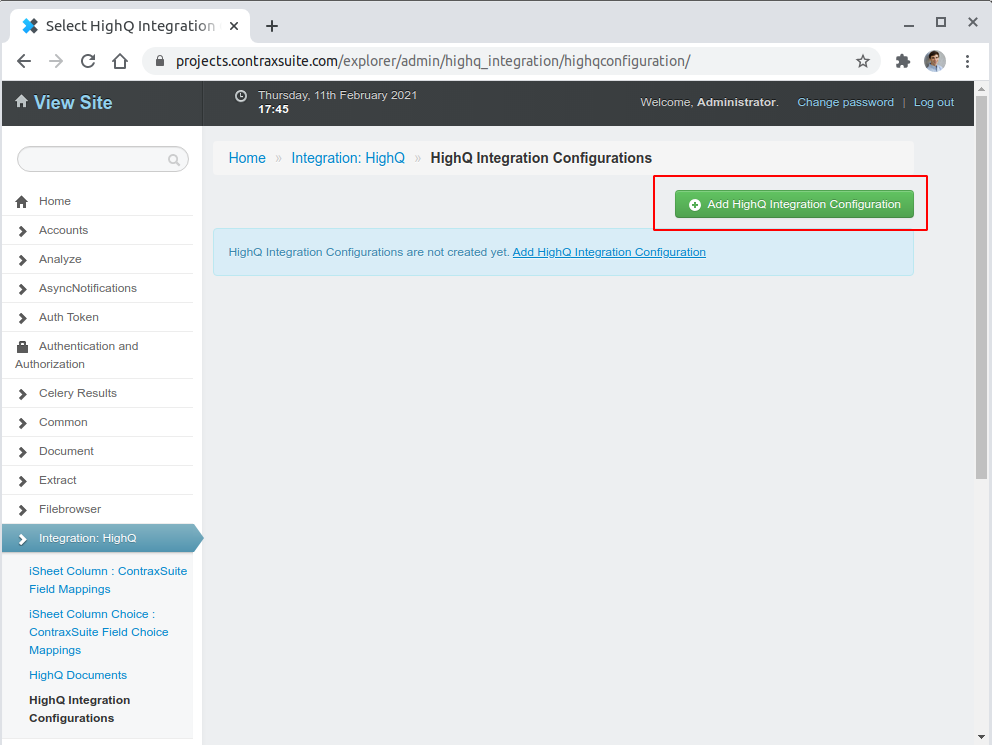Click the browser forward arrow
992x745 pixels.
56,61
